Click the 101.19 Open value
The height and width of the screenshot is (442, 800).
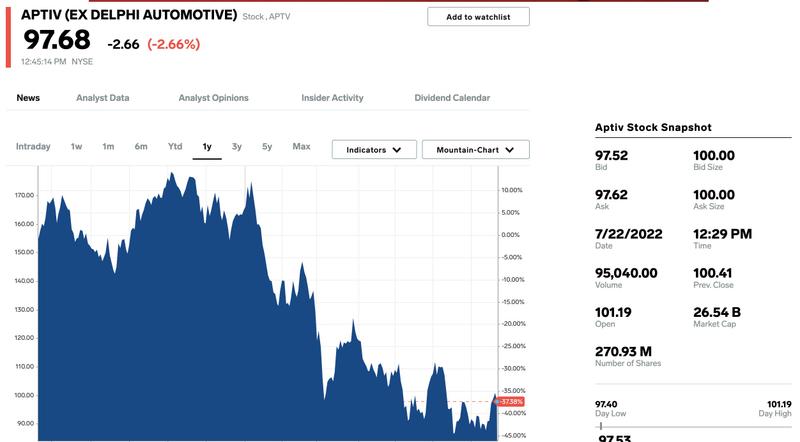point(613,312)
